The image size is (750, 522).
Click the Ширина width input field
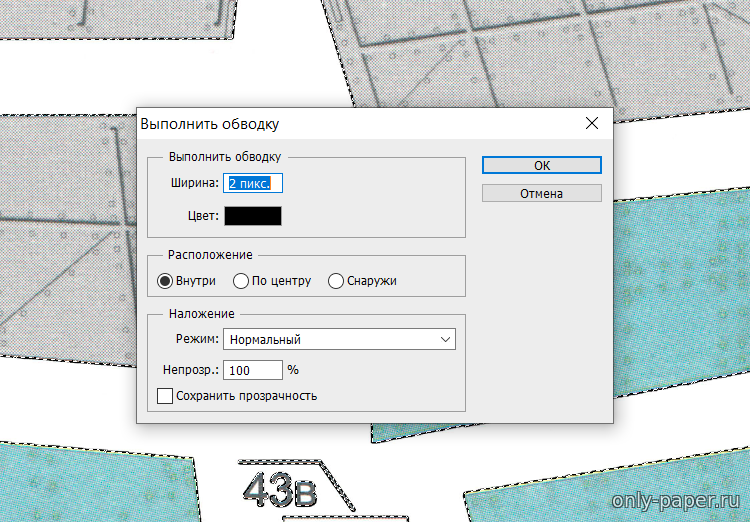pyautogui.click(x=255, y=184)
